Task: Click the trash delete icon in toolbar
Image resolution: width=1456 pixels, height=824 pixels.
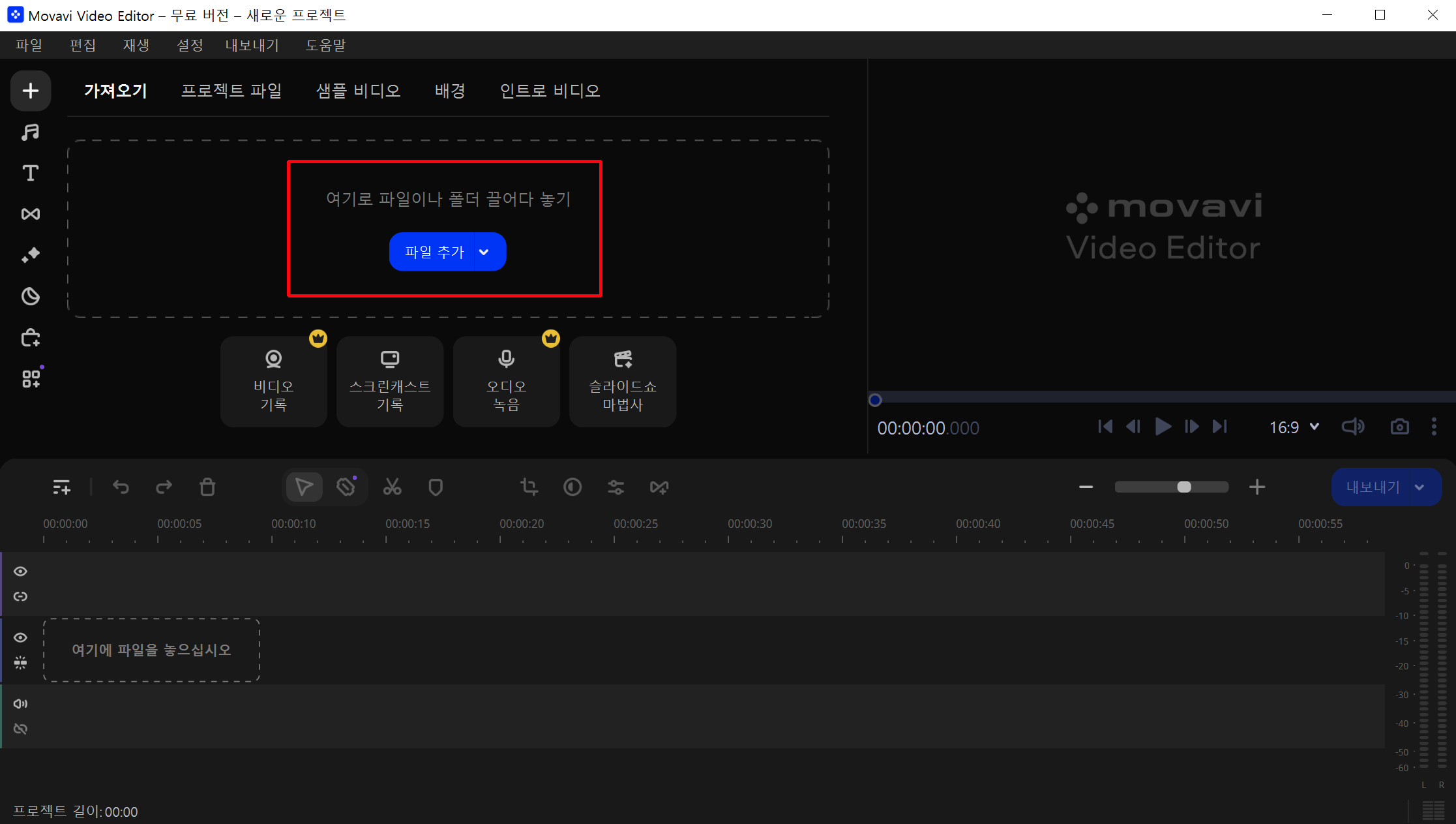Action: coord(207,487)
